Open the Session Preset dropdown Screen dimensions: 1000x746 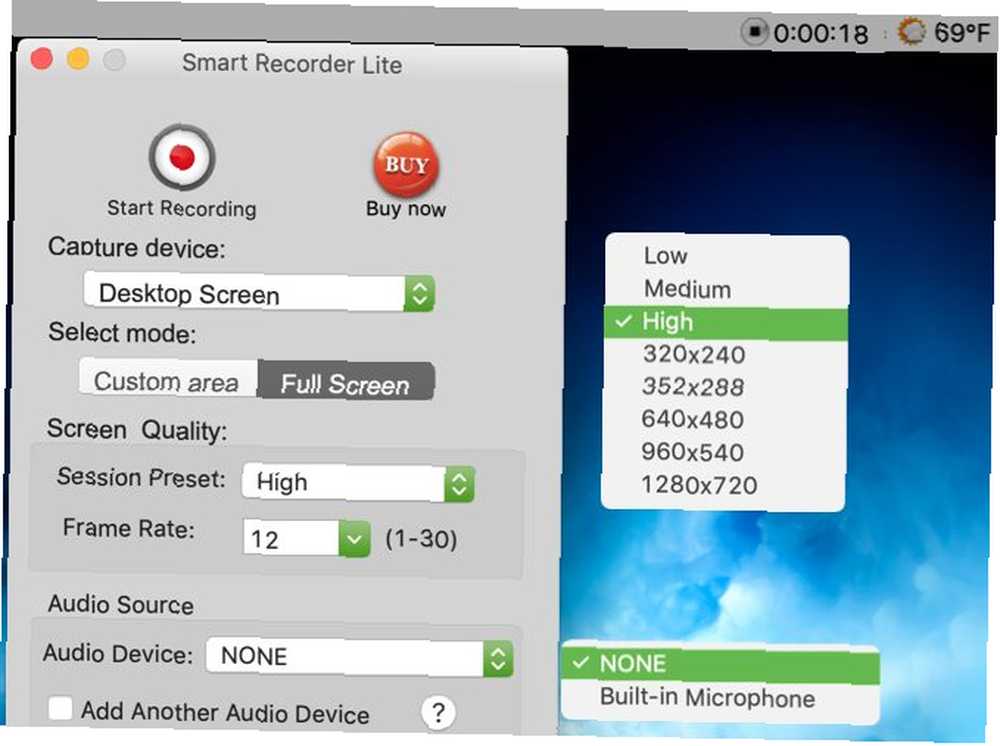click(x=358, y=482)
